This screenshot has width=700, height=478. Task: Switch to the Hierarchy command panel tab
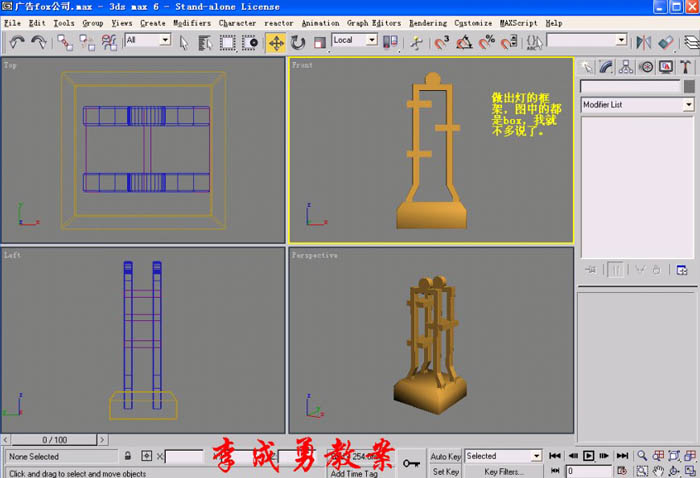tap(626, 67)
